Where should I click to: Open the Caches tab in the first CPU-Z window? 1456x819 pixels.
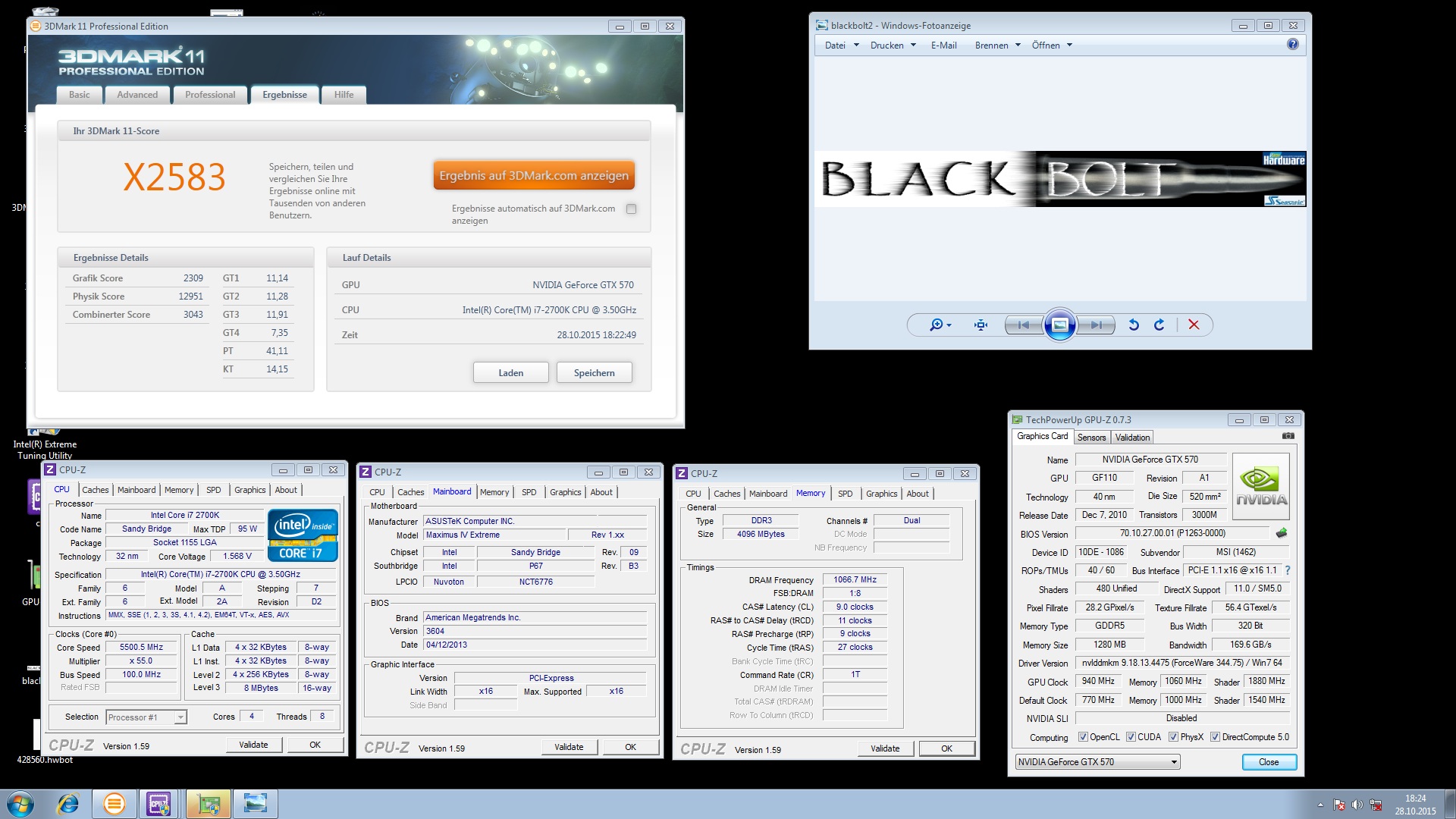(x=96, y=490)
